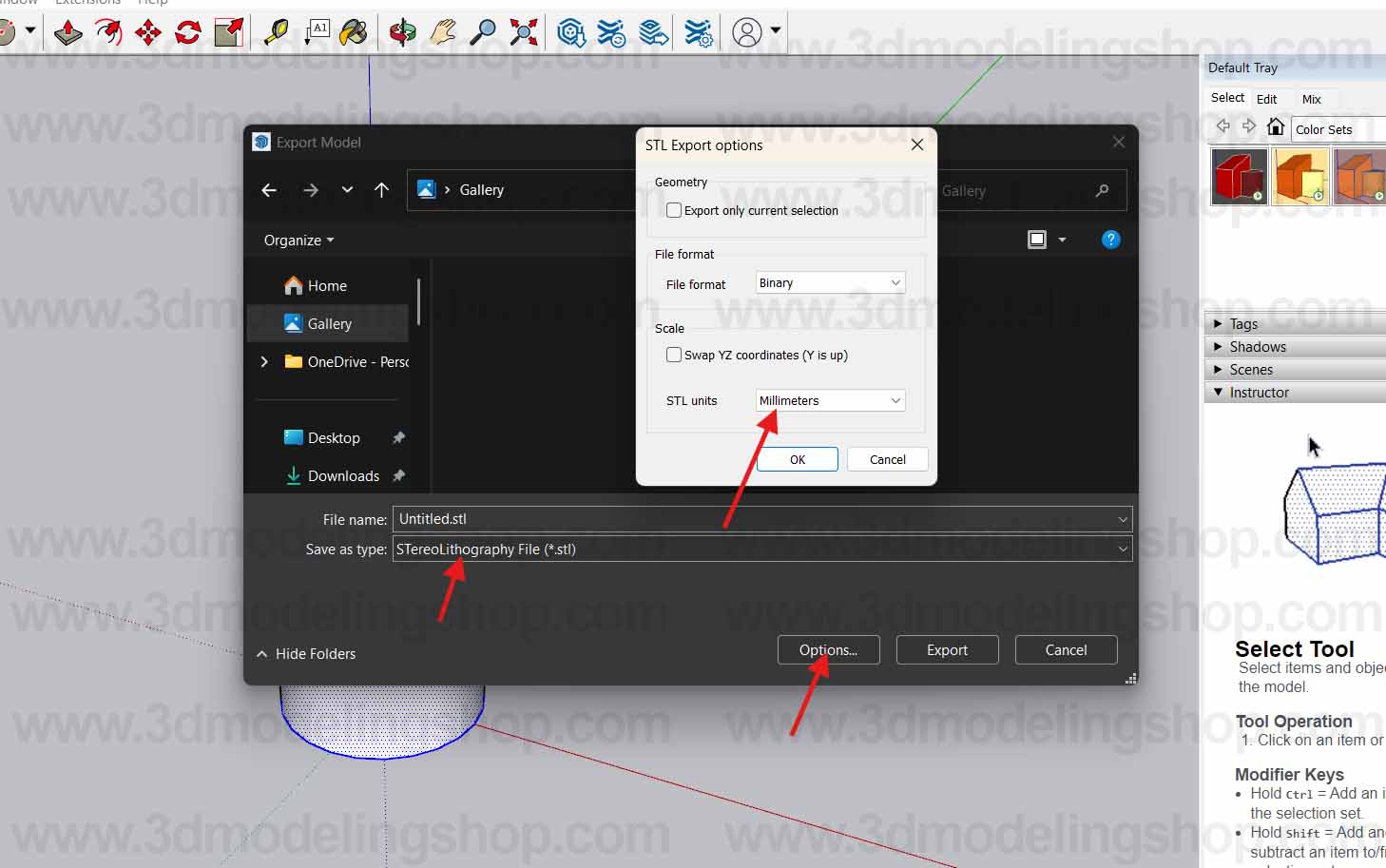Image resolution: width=1386 pixels, height=868 pixels.
Task: Click the File name input field
Action: (x=762, y=519)
